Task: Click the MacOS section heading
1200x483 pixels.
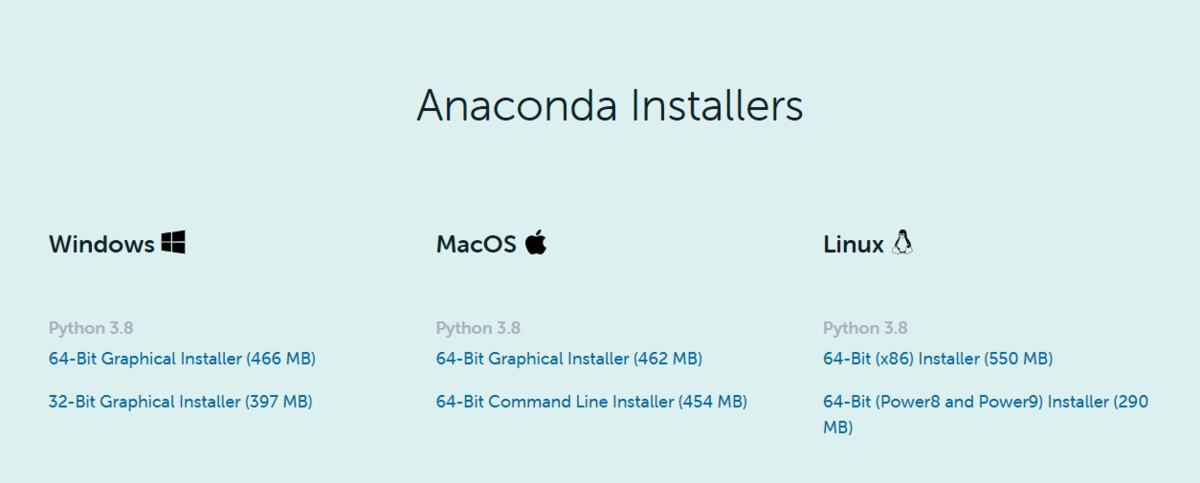Action: 476,244
